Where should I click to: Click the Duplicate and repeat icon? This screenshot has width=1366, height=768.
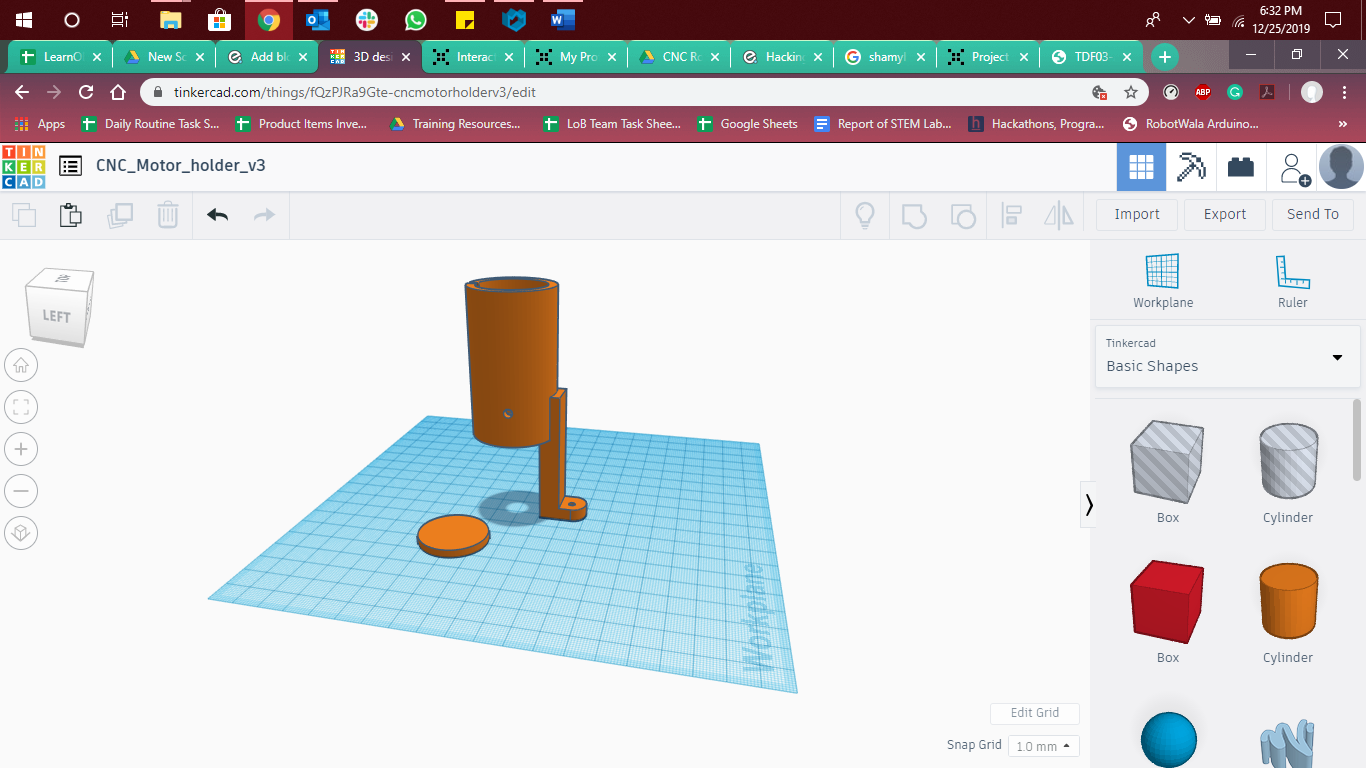click(x=120, y=214)
